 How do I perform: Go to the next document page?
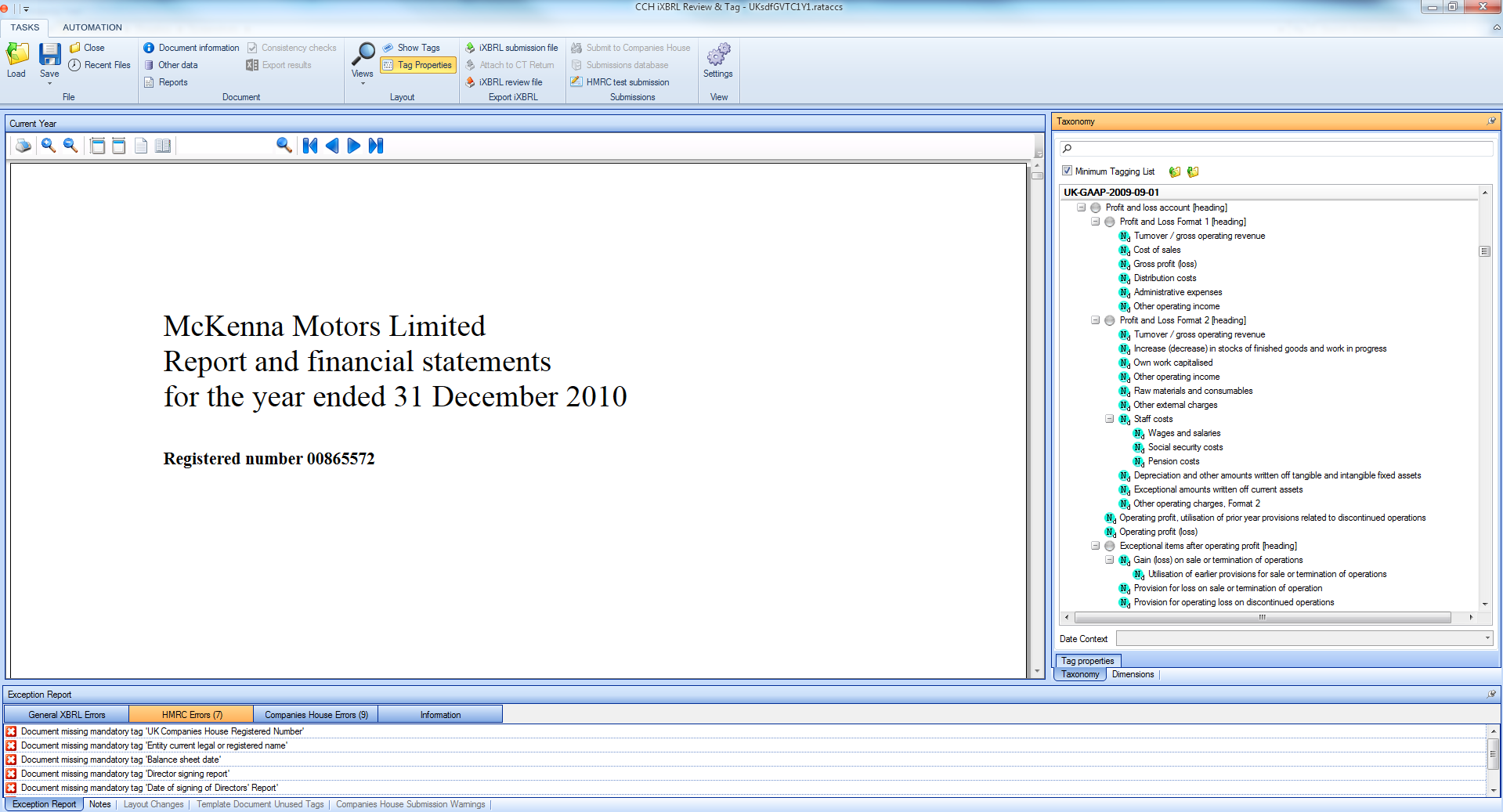[x=354, y=146]
